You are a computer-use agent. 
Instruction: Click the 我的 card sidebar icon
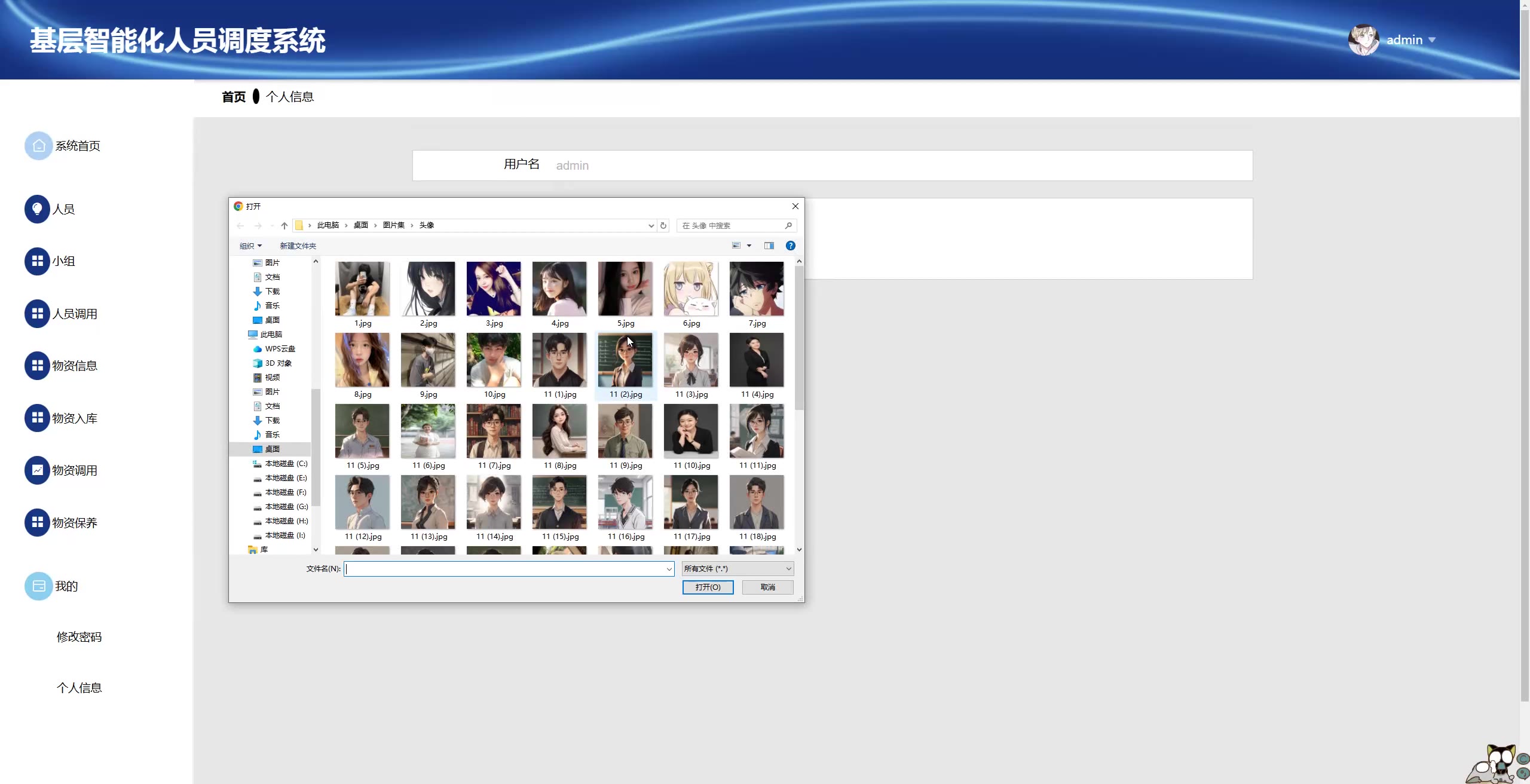pos(38,586)
